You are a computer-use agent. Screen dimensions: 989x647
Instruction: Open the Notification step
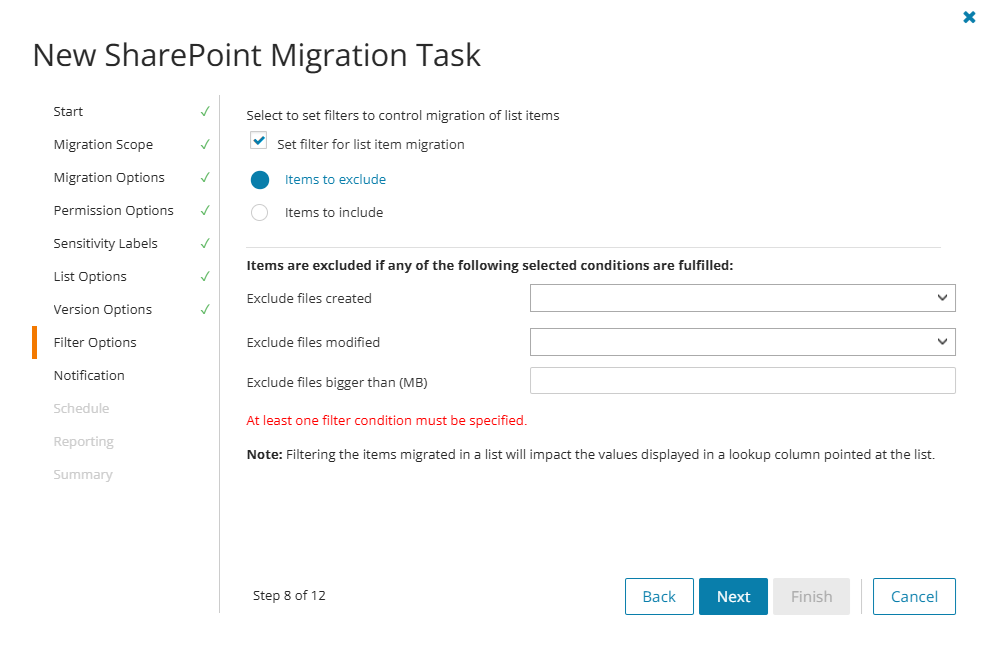pos(89,375)
